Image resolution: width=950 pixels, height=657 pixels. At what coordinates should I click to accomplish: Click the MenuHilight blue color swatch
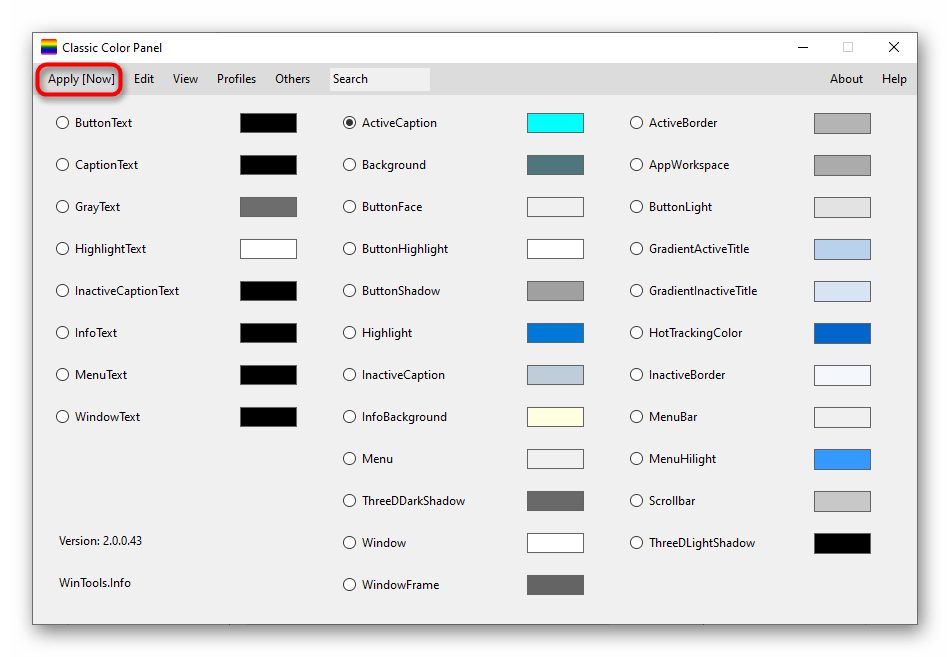point(842,459)
